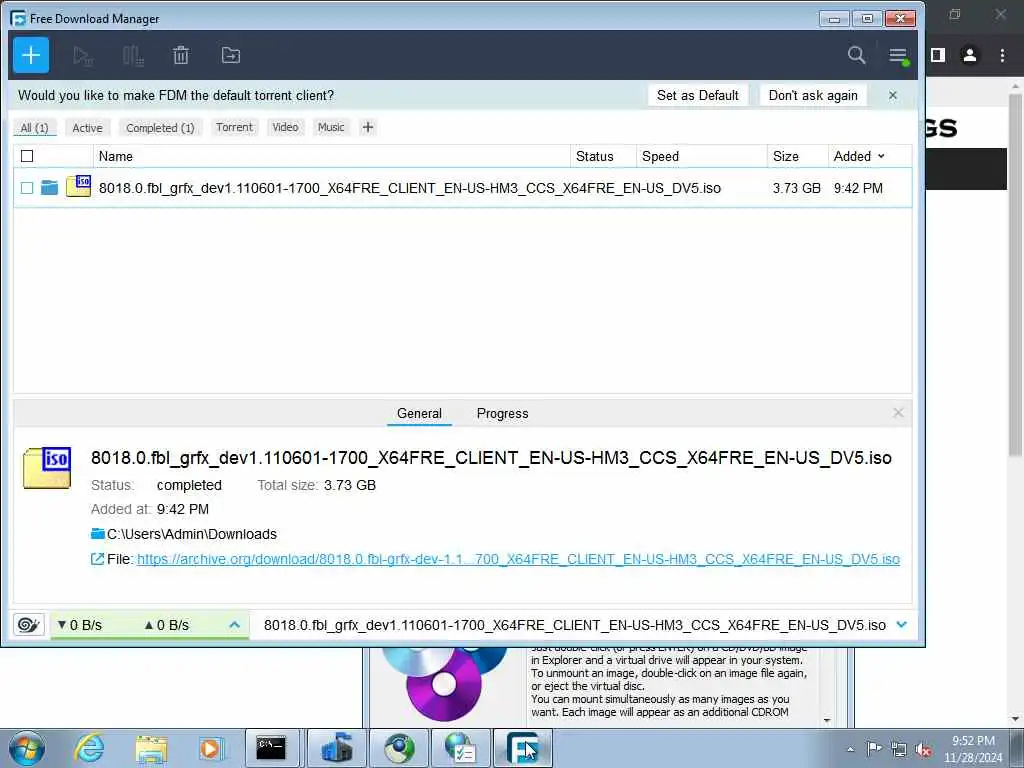1024x768 pixels.
Task: Open the General details tab
Action: [419, 413]
